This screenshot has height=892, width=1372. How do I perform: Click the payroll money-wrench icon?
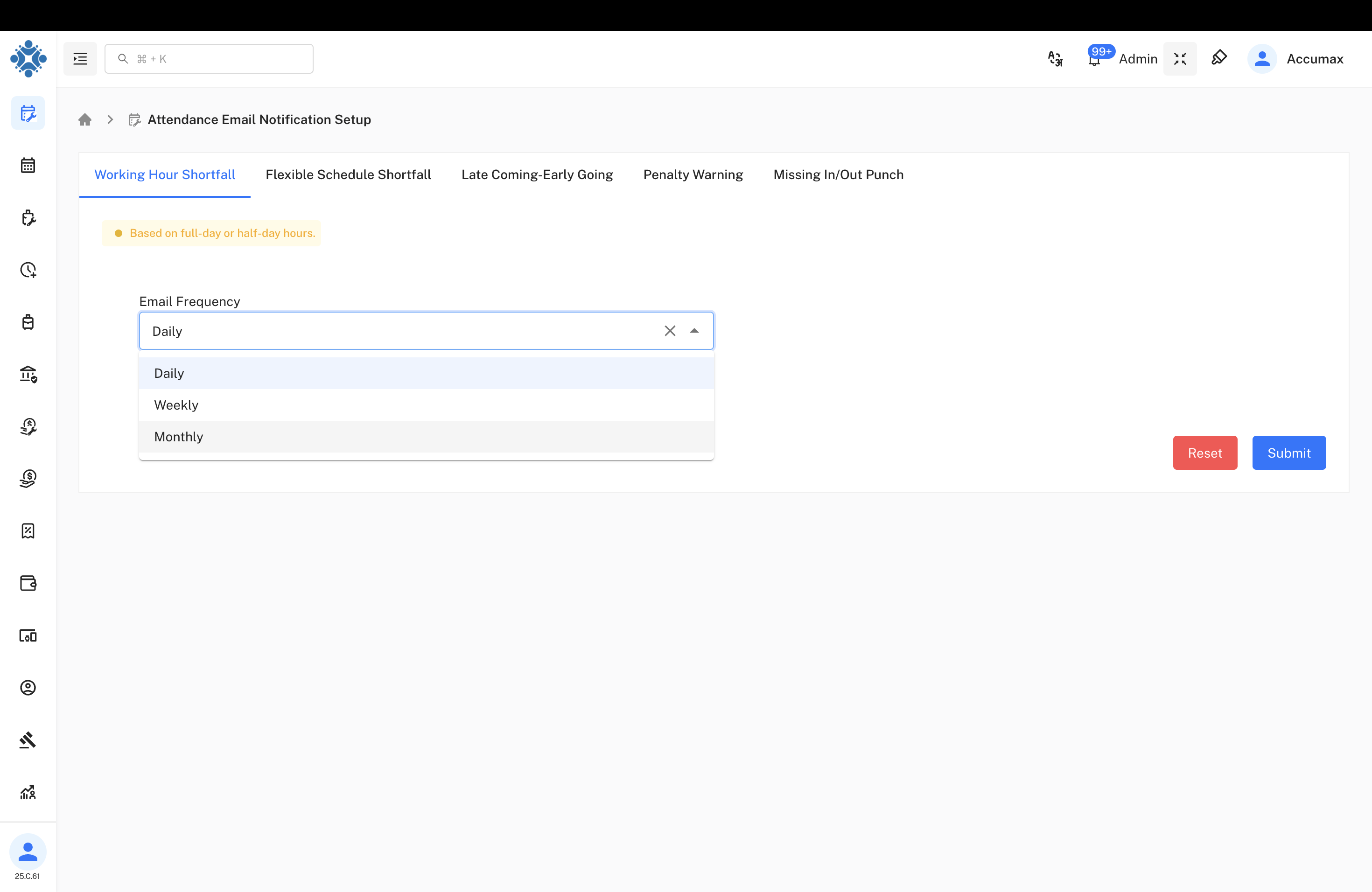[28, 426]
